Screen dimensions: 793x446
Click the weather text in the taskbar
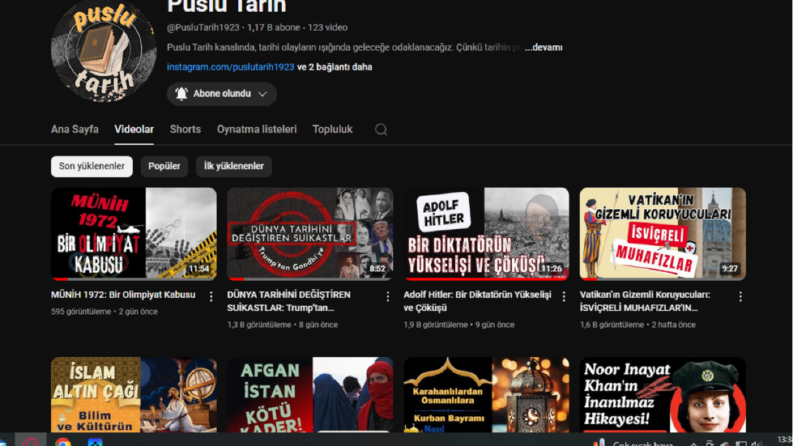[642, 443]
